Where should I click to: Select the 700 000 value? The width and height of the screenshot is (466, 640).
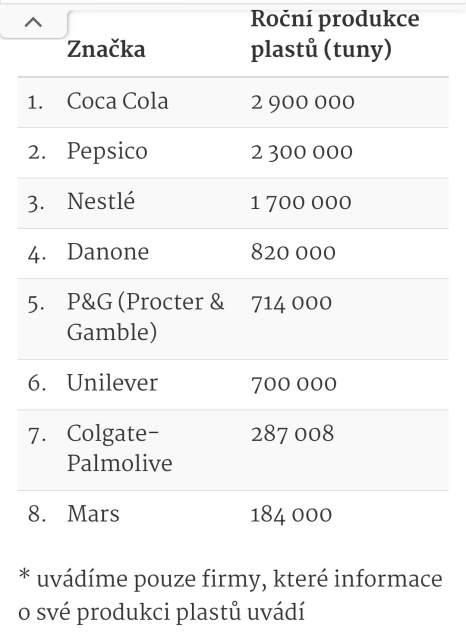coord(293,384)
